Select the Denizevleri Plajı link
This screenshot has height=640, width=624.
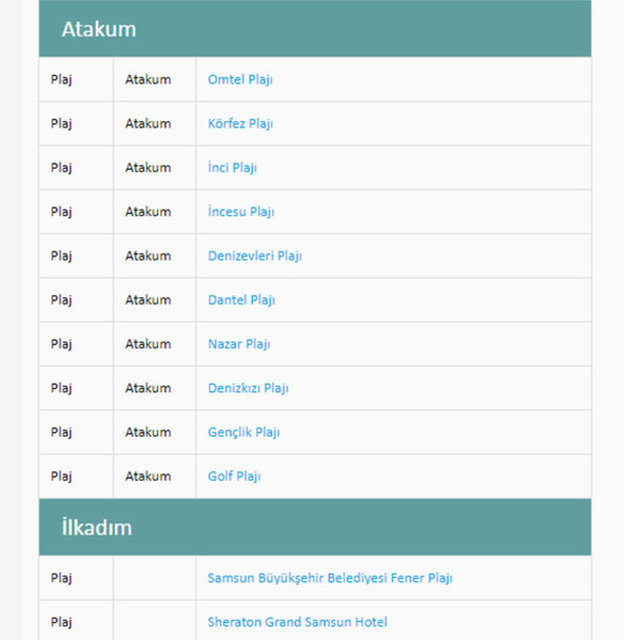tap(255, 256)
